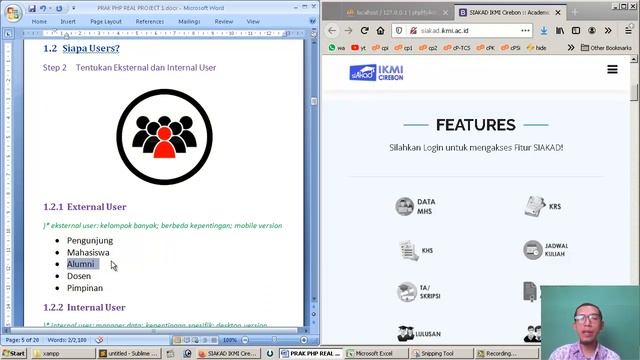Click the 'Alumni' list item in document
This screenshot has width=640, height=360.
[x=80, y=264]
